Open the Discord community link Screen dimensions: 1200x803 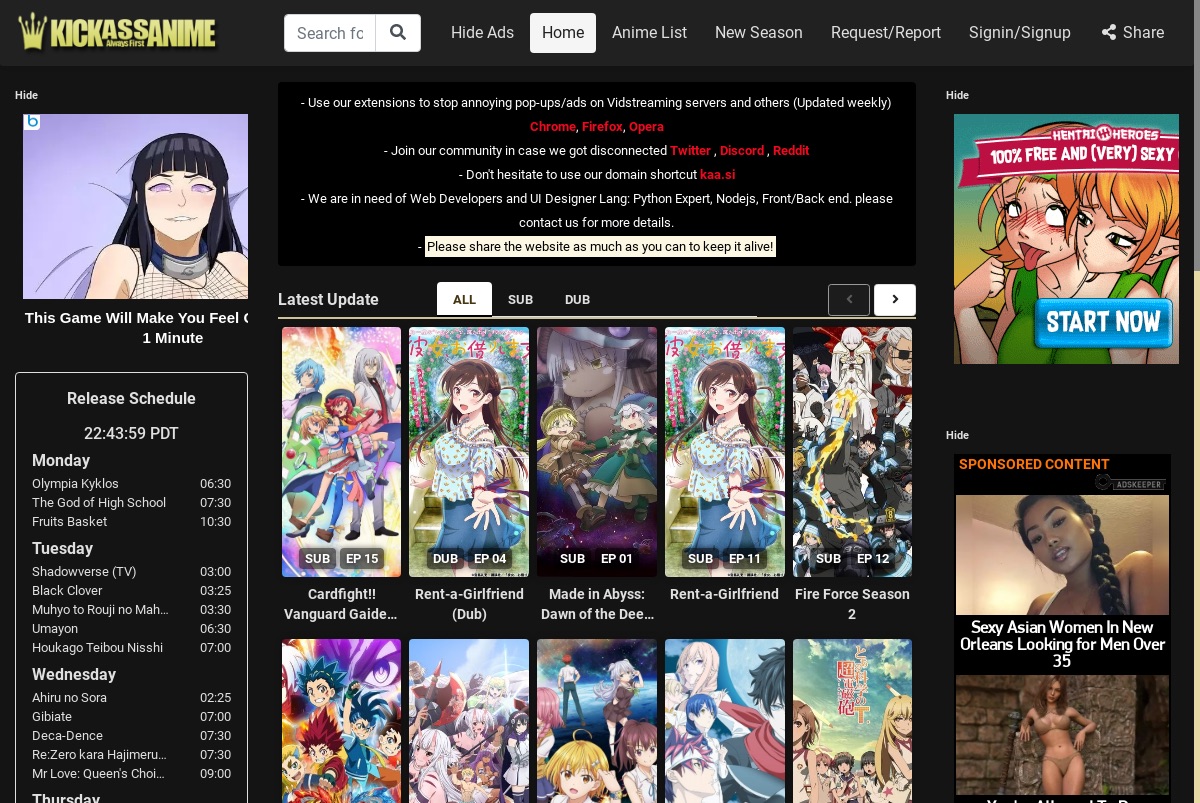tap(742, 151)
